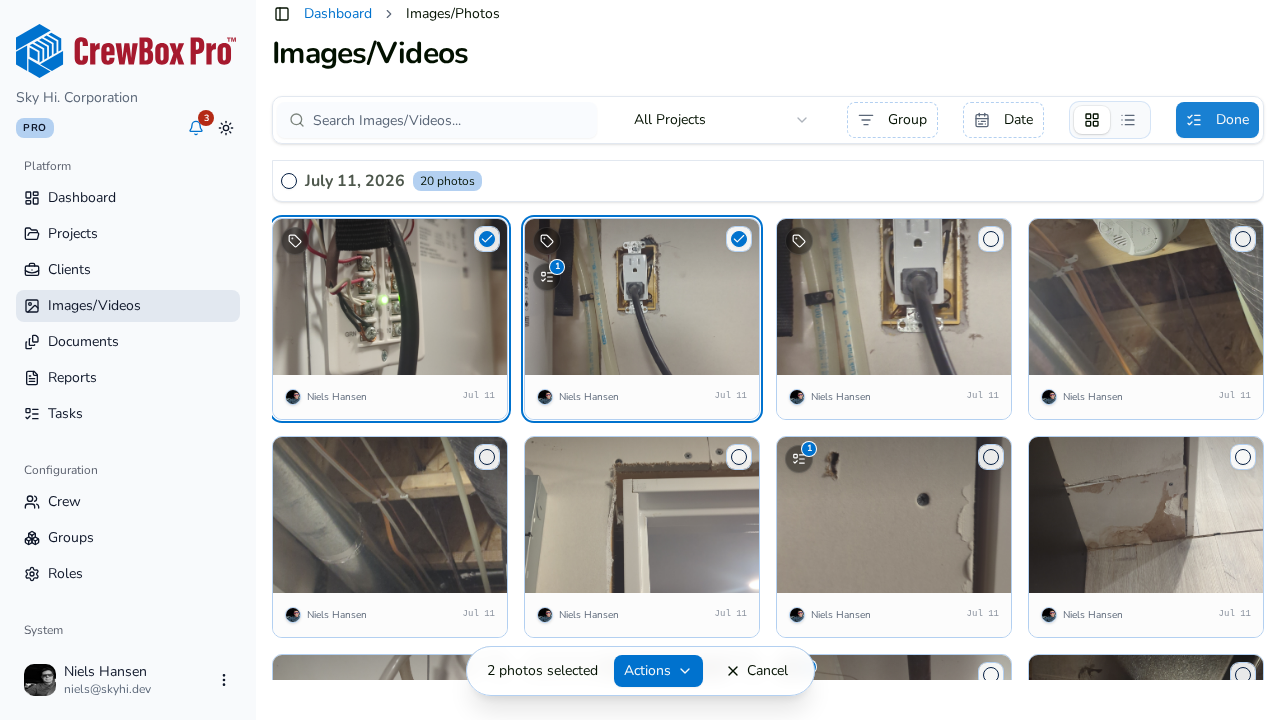Click the search magnifier icon
Viewport: 1280px width, 720px height.
[297, 120]
